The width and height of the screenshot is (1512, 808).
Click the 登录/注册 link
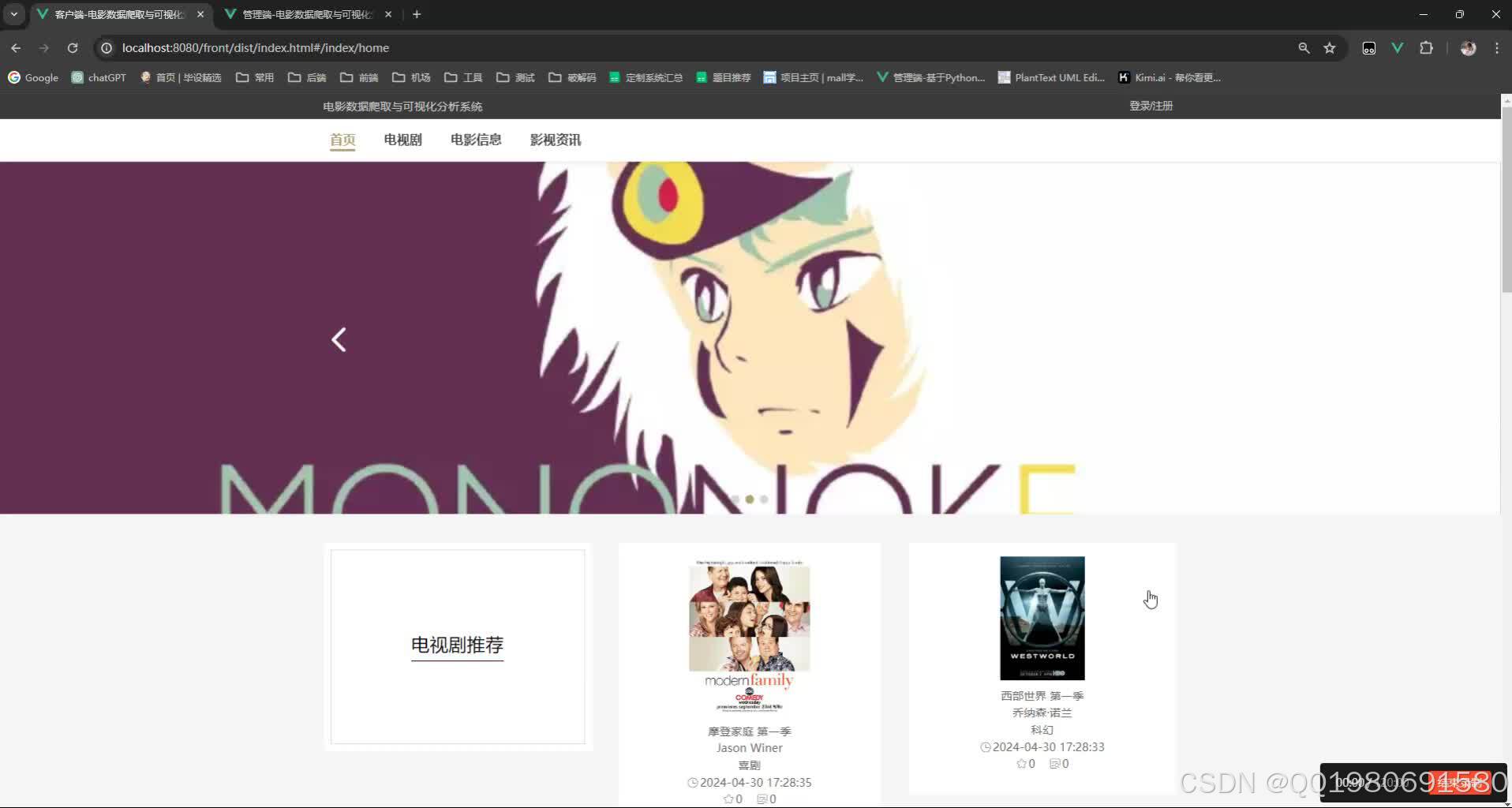[x=1151, y=106]
